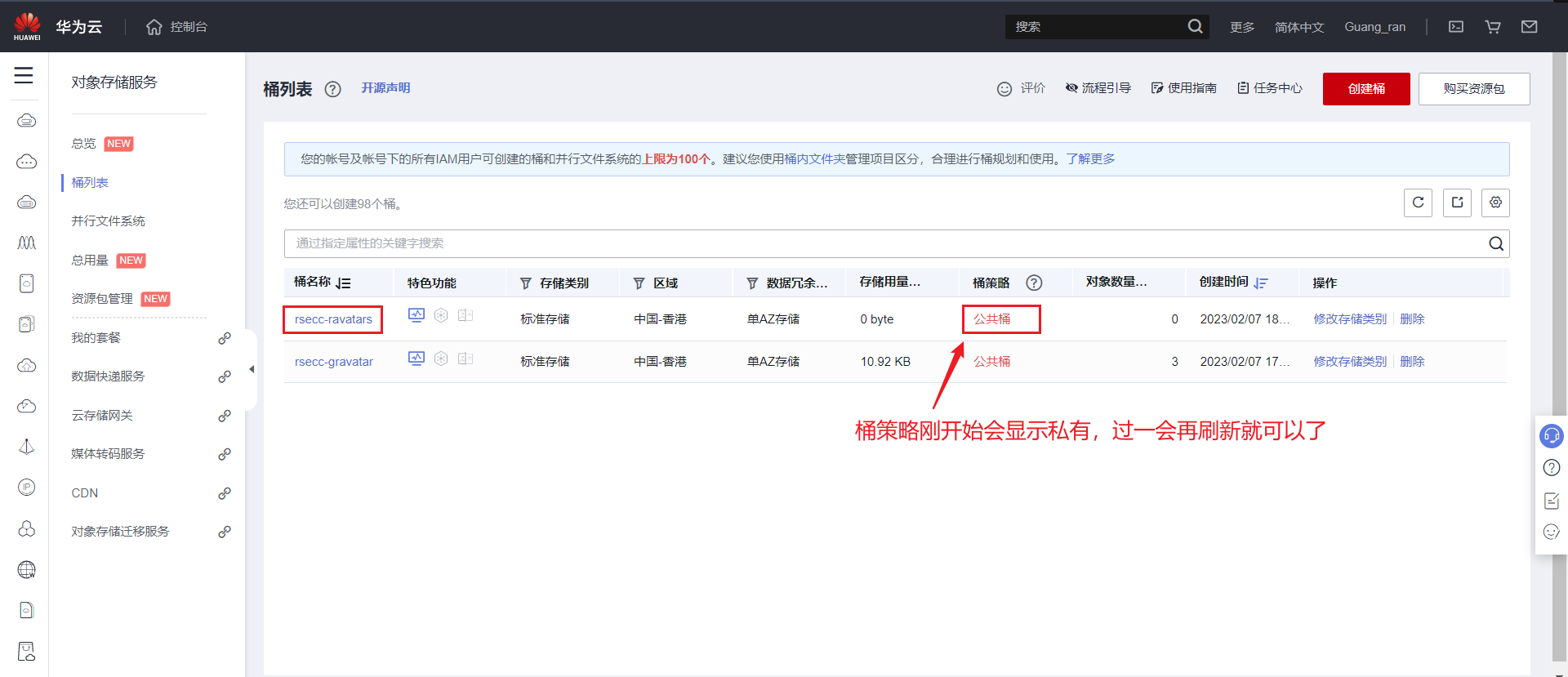Viewport: 1568px width, 677px height.
Task: Collapse the sidebar with the arrow handle
Action: coord(252,369)
